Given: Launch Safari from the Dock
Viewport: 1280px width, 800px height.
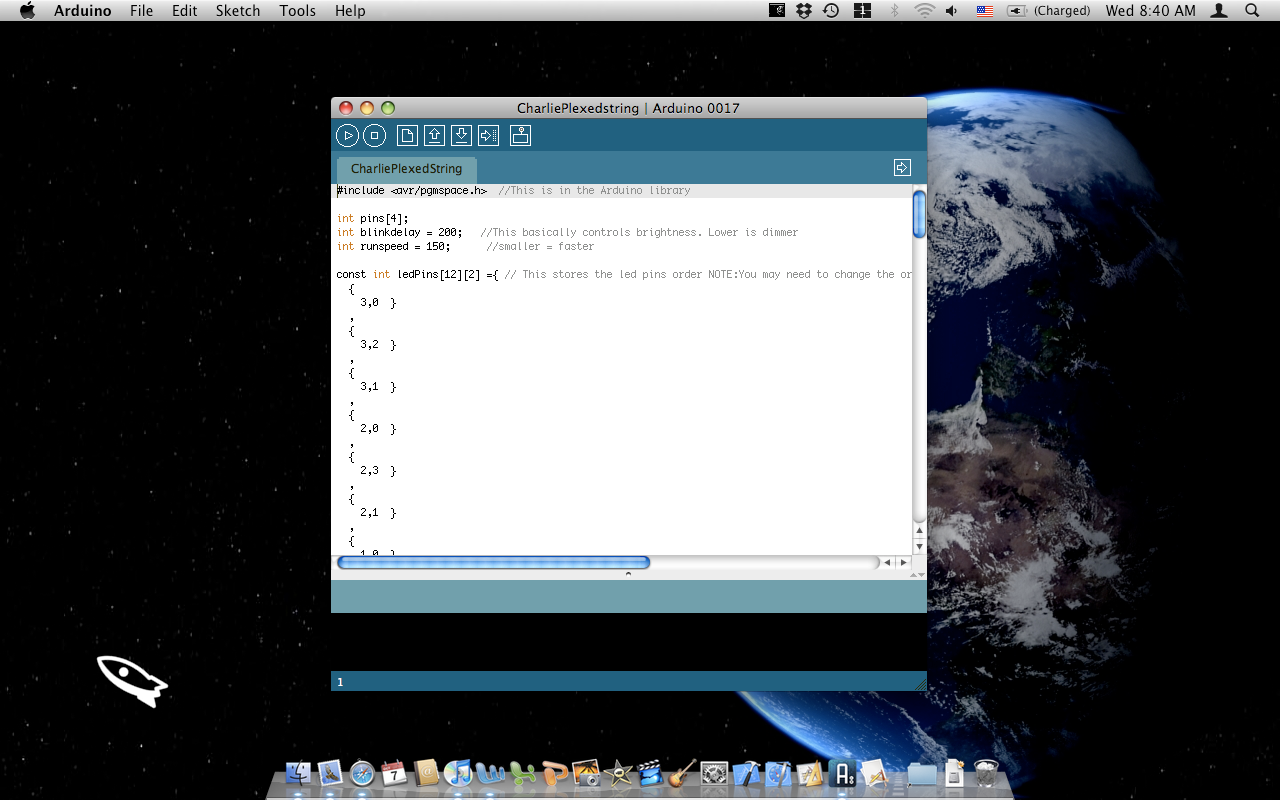Looking at the screenshot, I should click(x=363, y=773).
